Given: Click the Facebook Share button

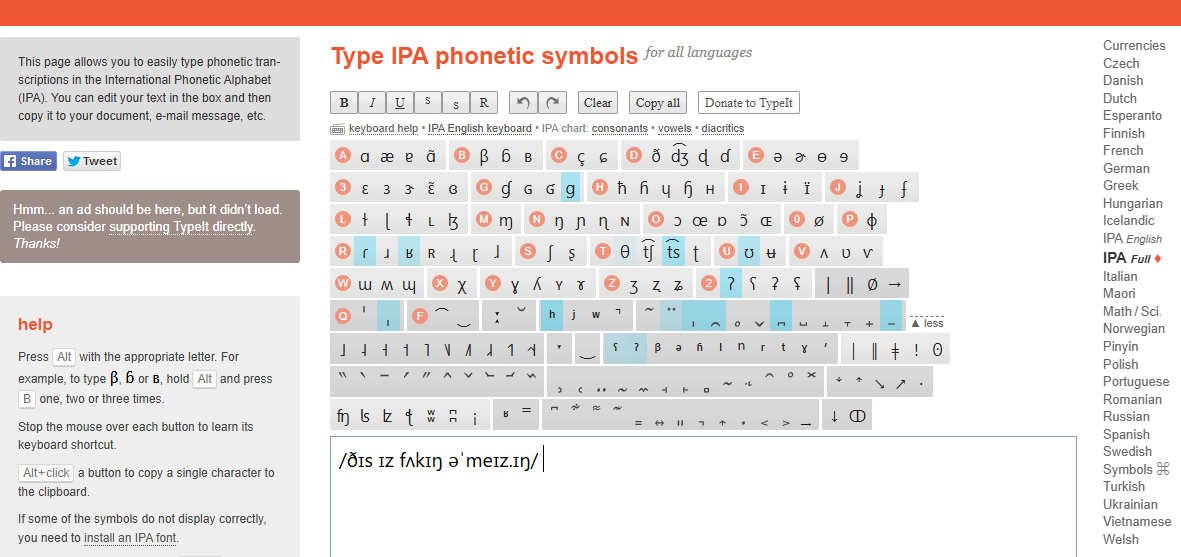Looking at the screenshot, I should 28,161.
